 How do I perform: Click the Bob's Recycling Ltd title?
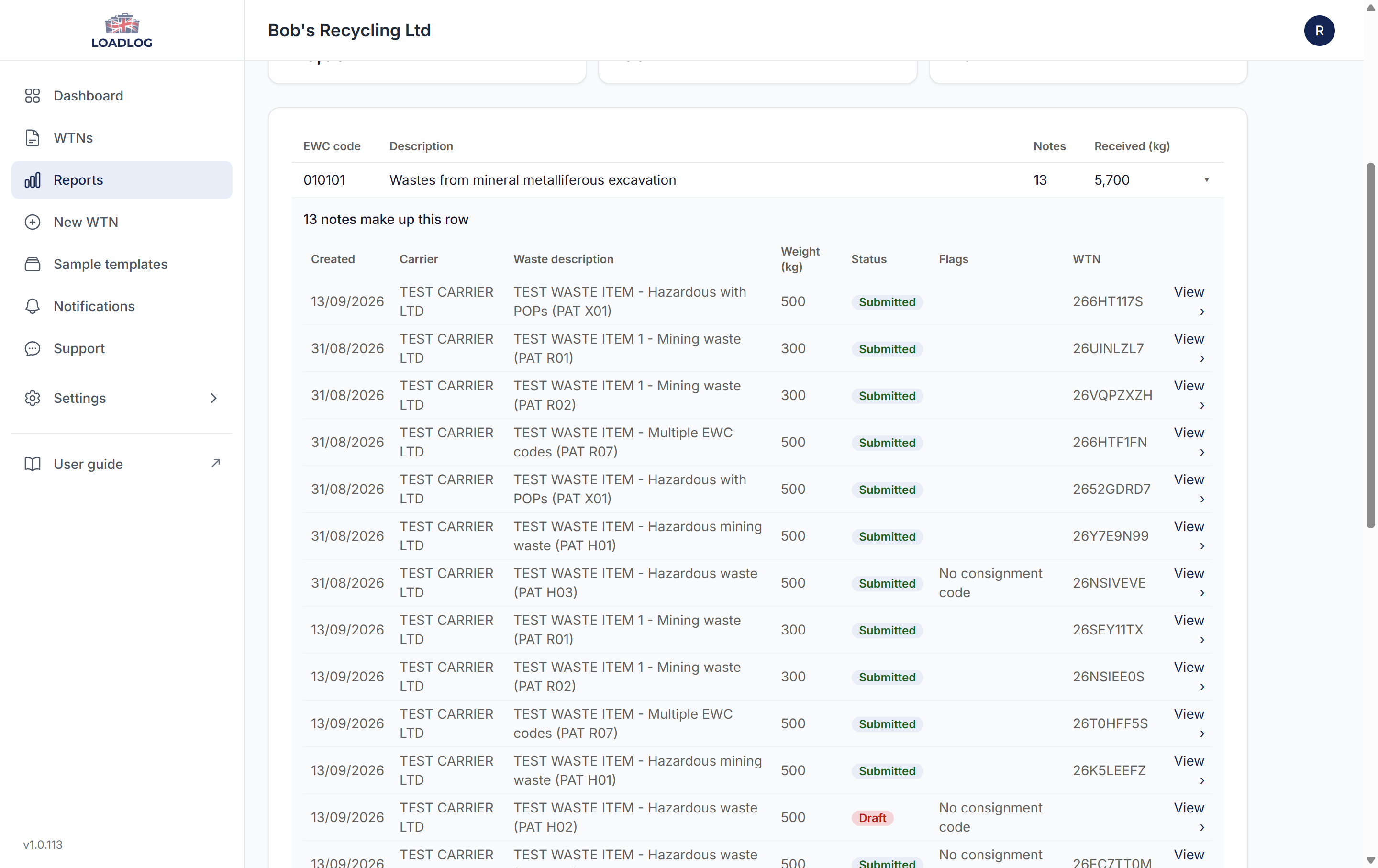(x=349, y=30)
